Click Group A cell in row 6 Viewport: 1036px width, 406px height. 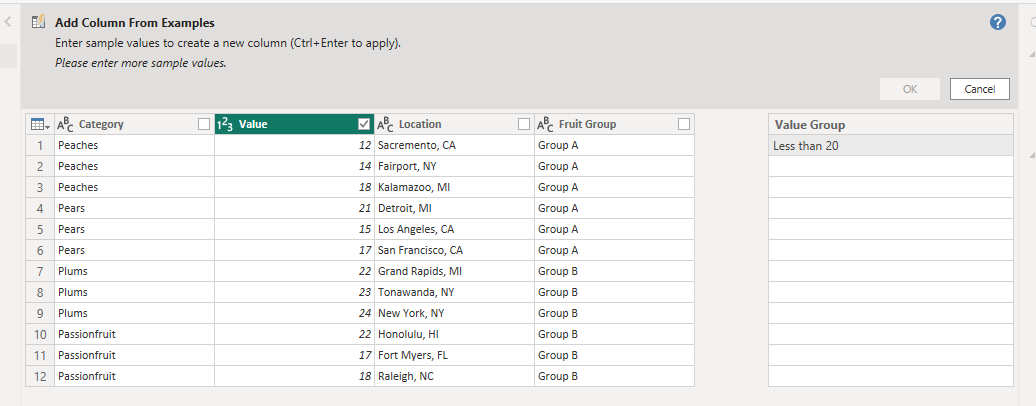coord(614,251)
